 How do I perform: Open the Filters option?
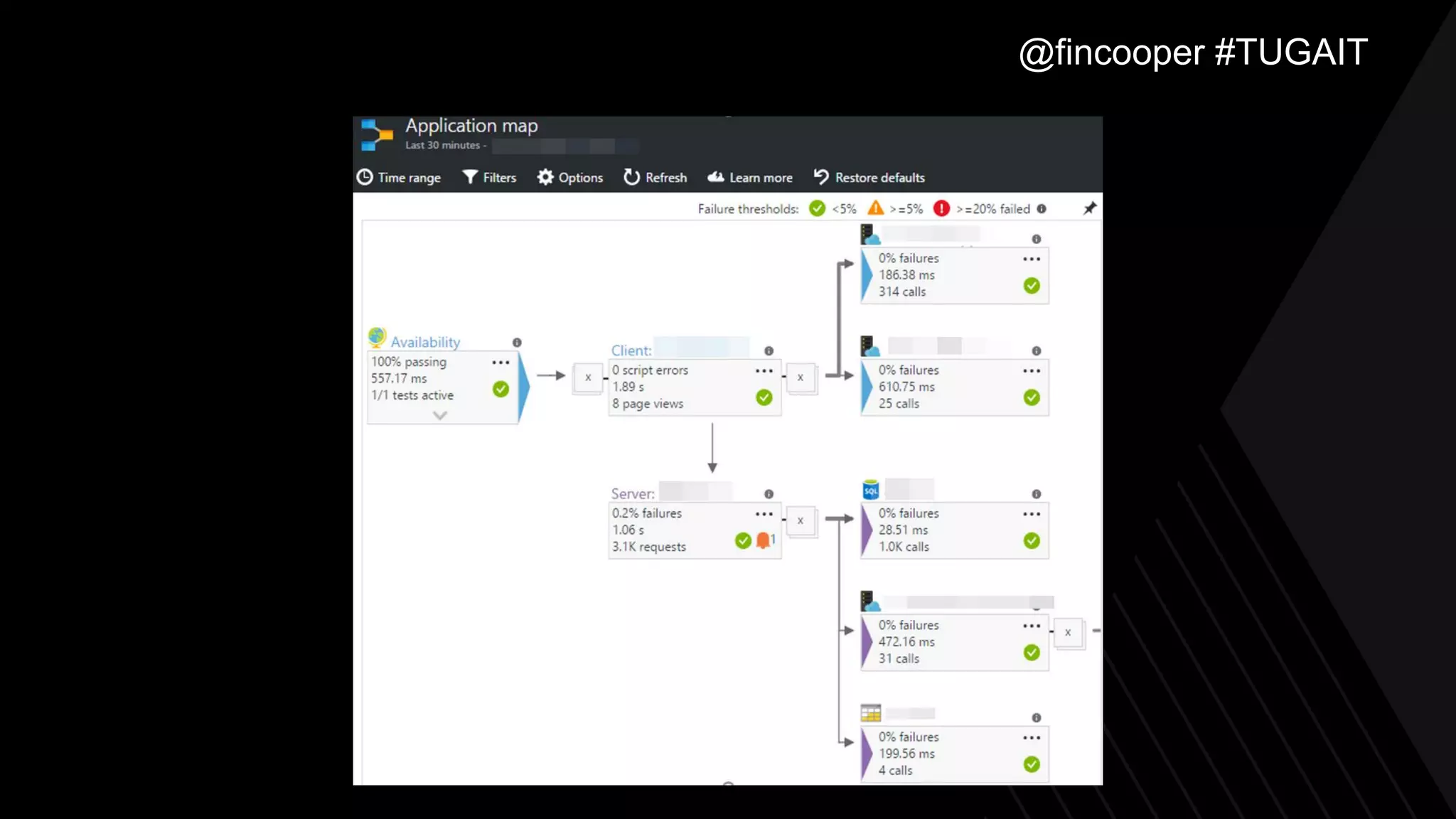point(489,178)
